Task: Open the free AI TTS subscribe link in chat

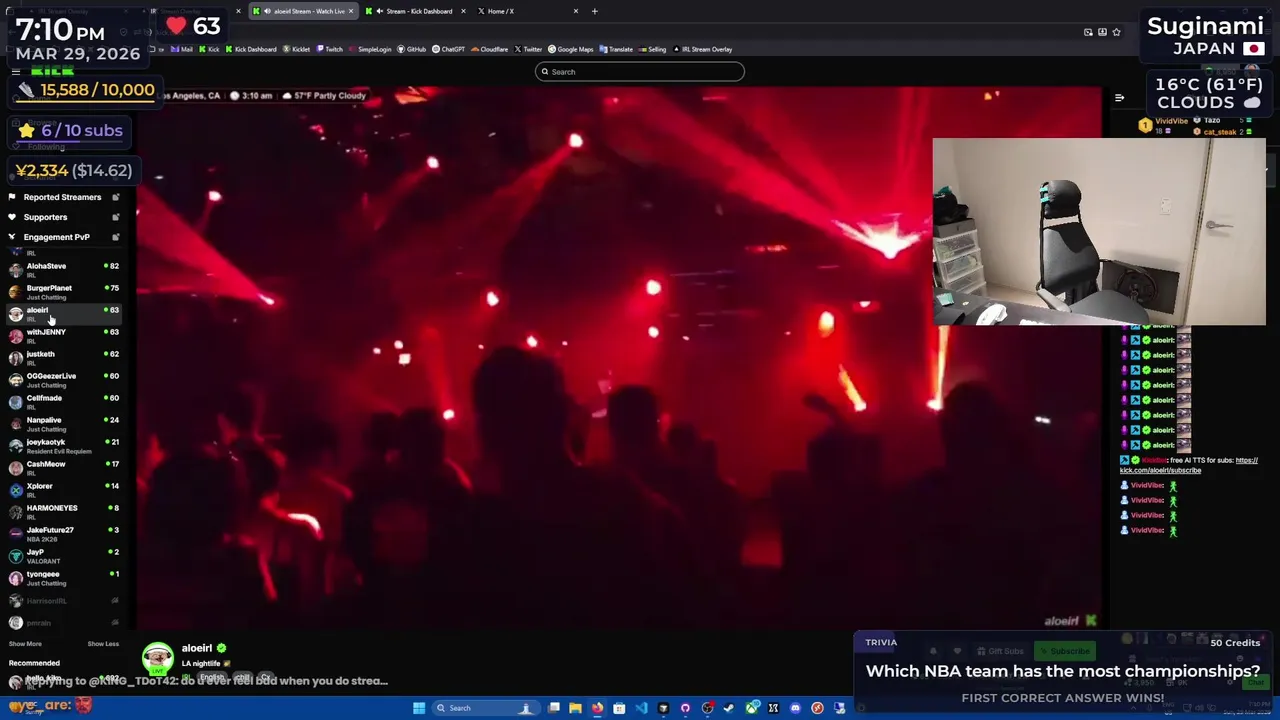Action: (x=1189, y=465)
